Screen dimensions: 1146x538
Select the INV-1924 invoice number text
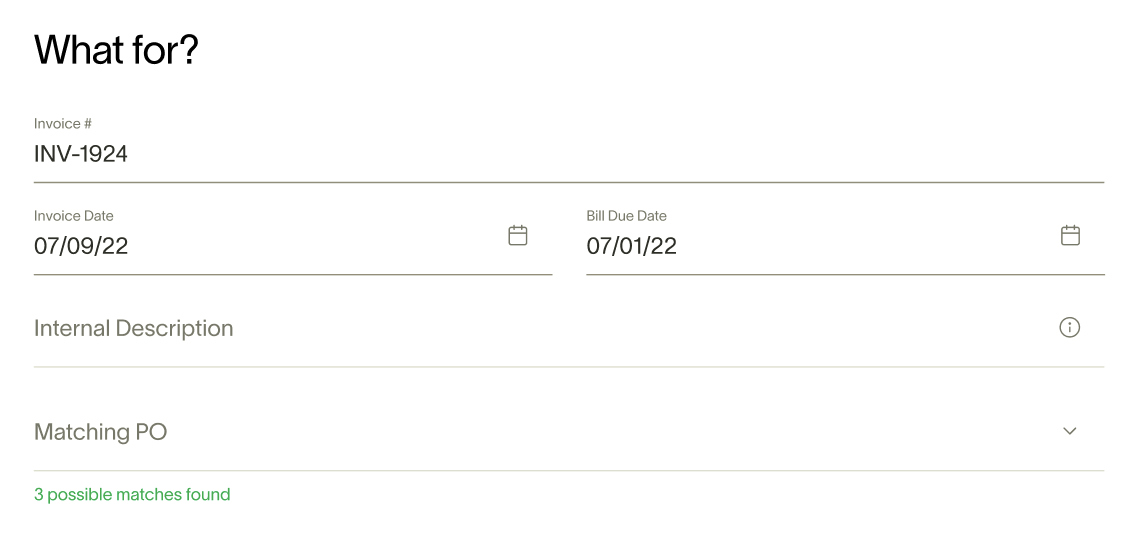pyautogui.click(x=80, y=154)
